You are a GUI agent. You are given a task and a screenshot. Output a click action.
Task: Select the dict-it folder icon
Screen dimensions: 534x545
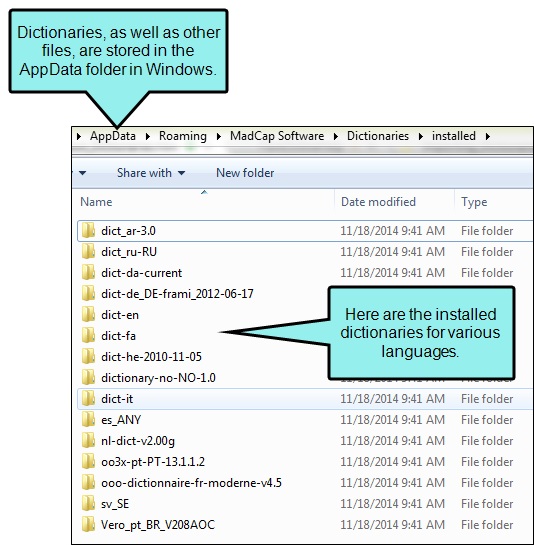pyautogui.click(x=88, y=398)
